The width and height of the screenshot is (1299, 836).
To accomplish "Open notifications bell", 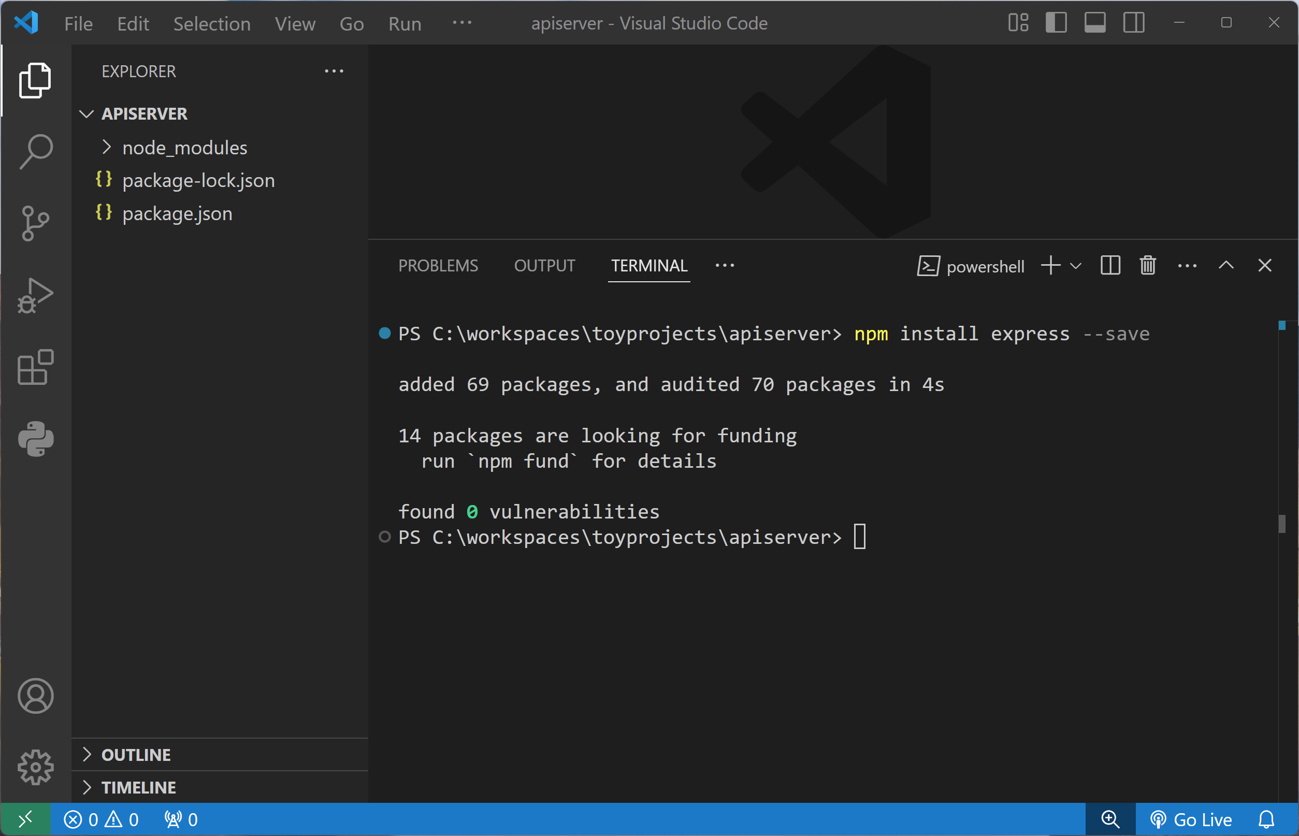I will pyautogui.click(x=1267, y=819).
